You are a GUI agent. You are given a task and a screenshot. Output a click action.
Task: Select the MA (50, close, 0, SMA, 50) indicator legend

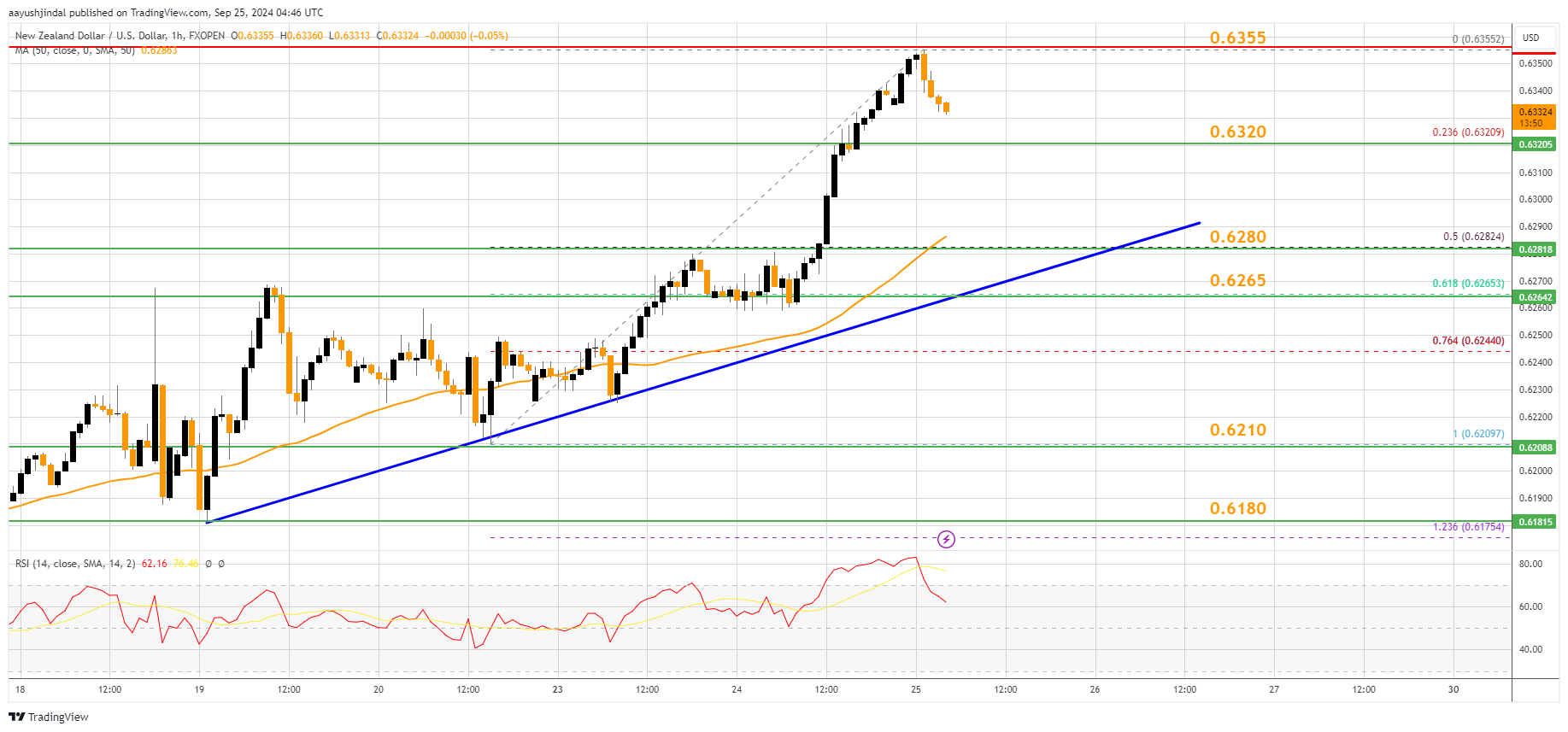click(x=75, y=50)
